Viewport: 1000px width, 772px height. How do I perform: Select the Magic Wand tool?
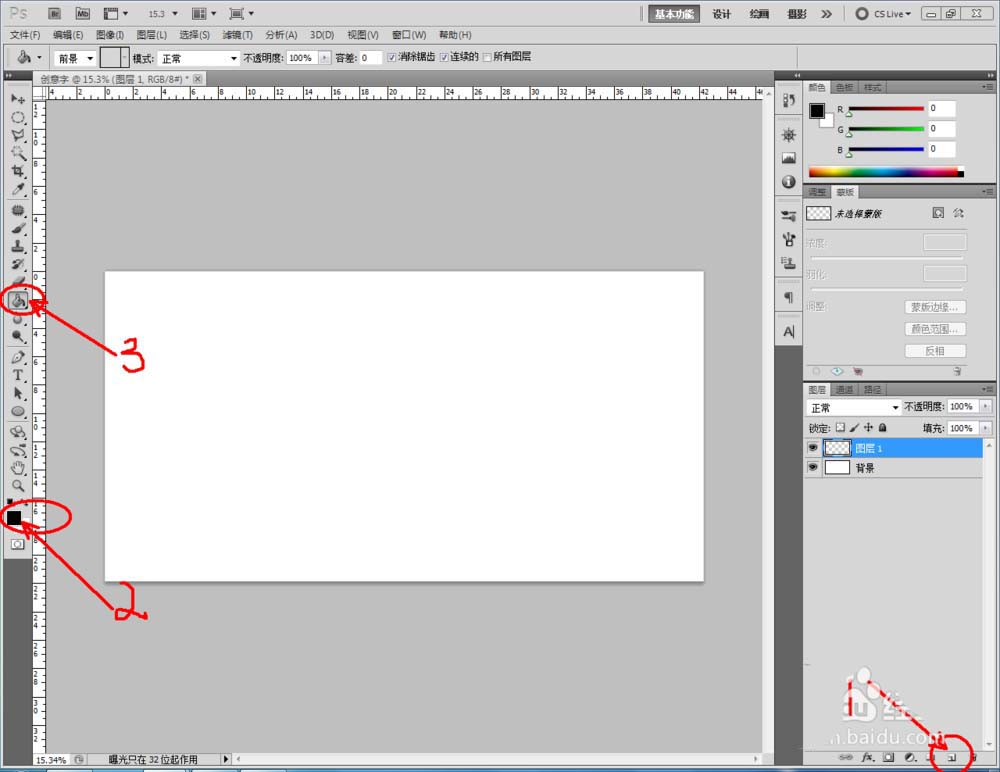click(18, 153)
